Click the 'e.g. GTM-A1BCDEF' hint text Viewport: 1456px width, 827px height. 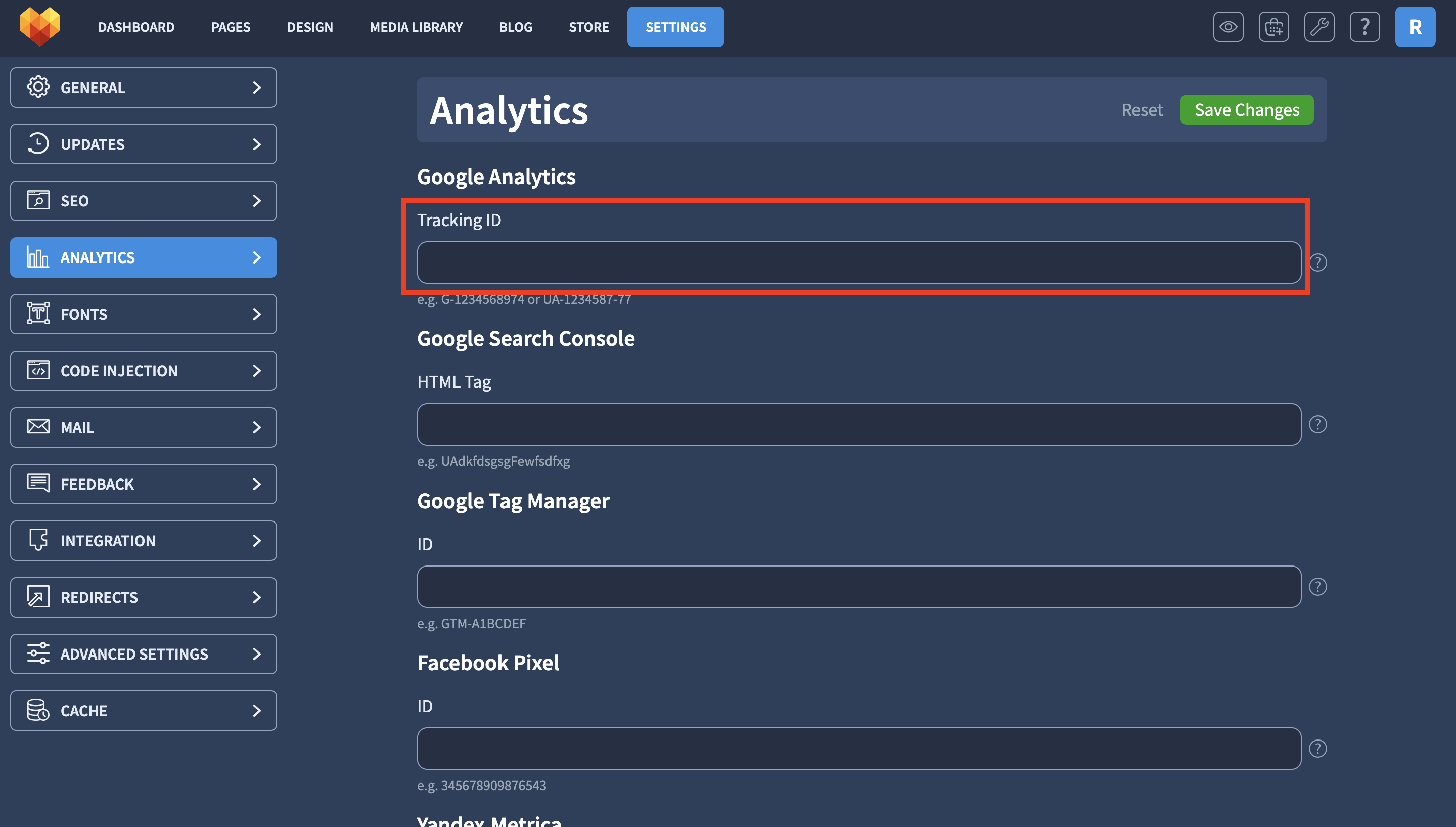click(471, 623)
